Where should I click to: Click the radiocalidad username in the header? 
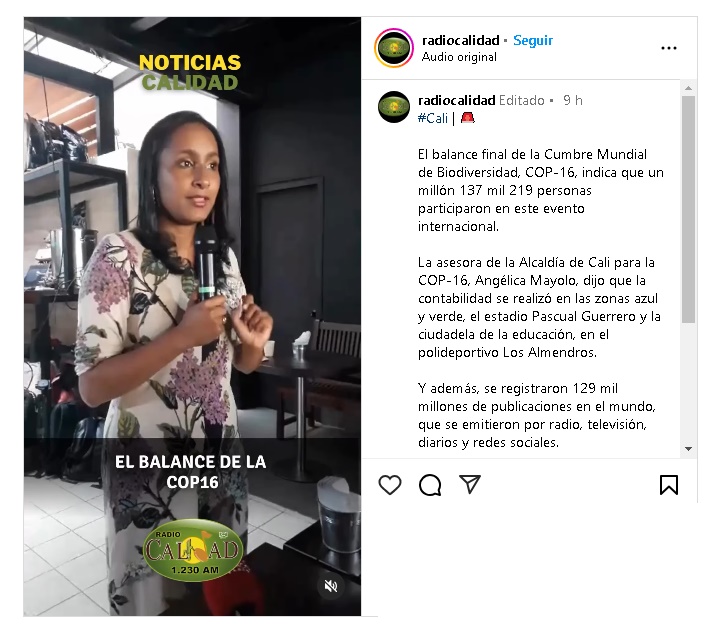(461, 40)
